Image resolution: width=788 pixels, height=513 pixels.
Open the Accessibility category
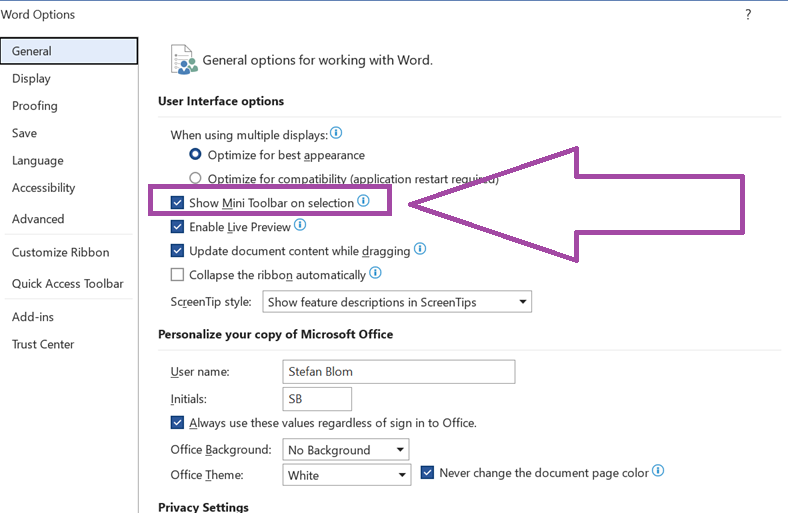[43, 188]
